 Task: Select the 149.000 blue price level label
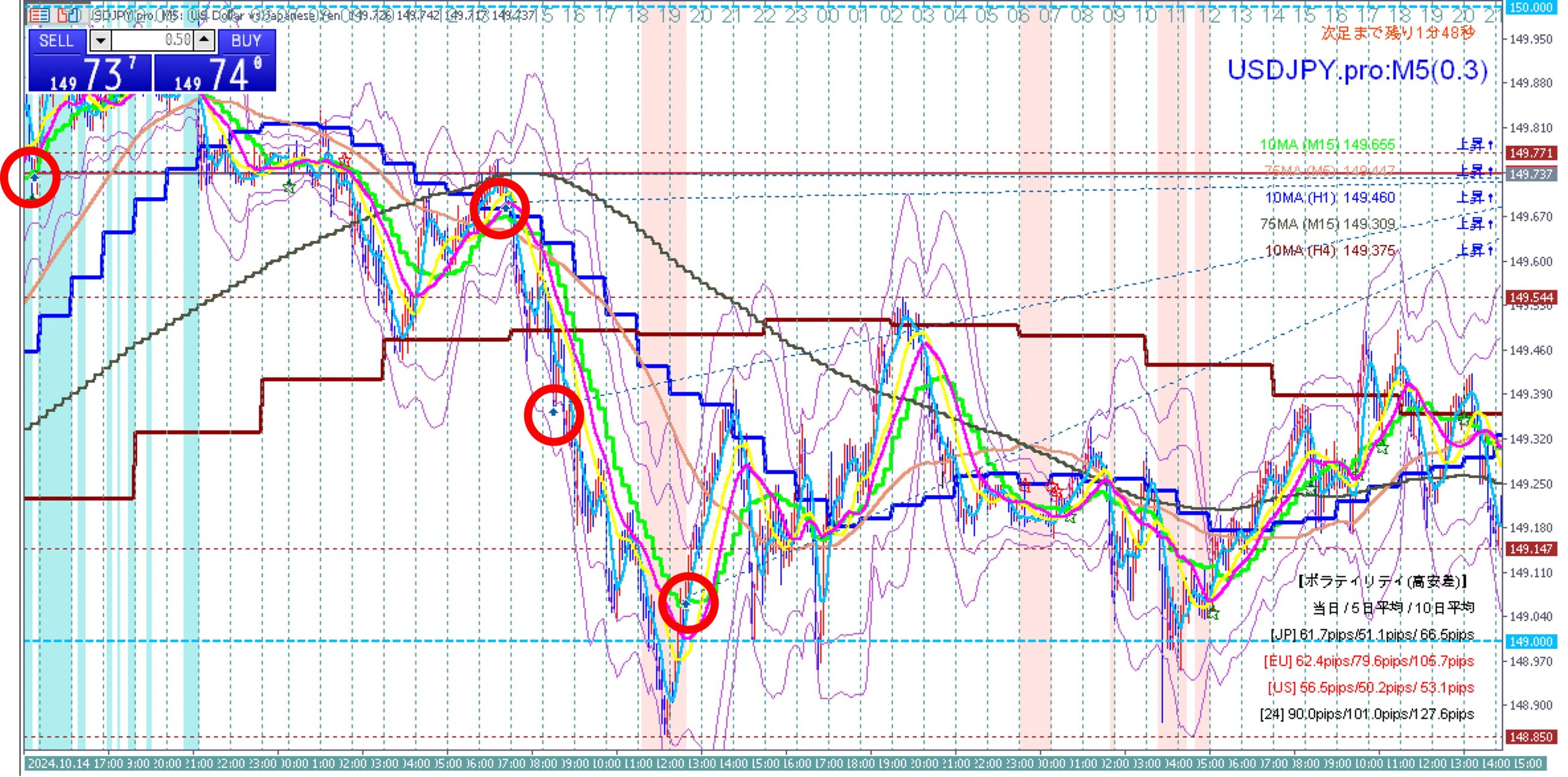pyautogui.click(x=1531, y=642)
